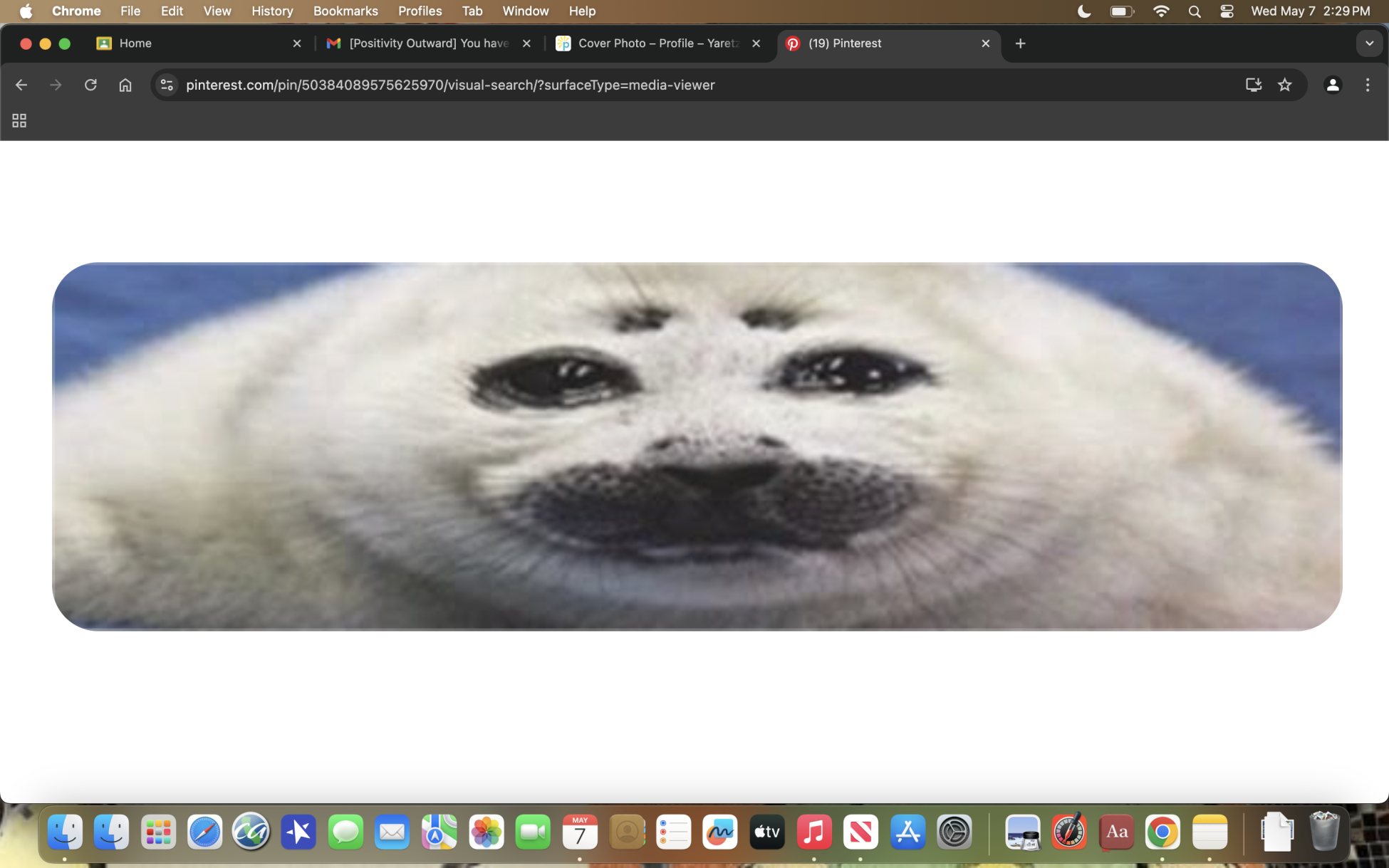This screenshot has height=868, width=1389.
Task: Open Notes from the dock
Action: pos(1209,832)
